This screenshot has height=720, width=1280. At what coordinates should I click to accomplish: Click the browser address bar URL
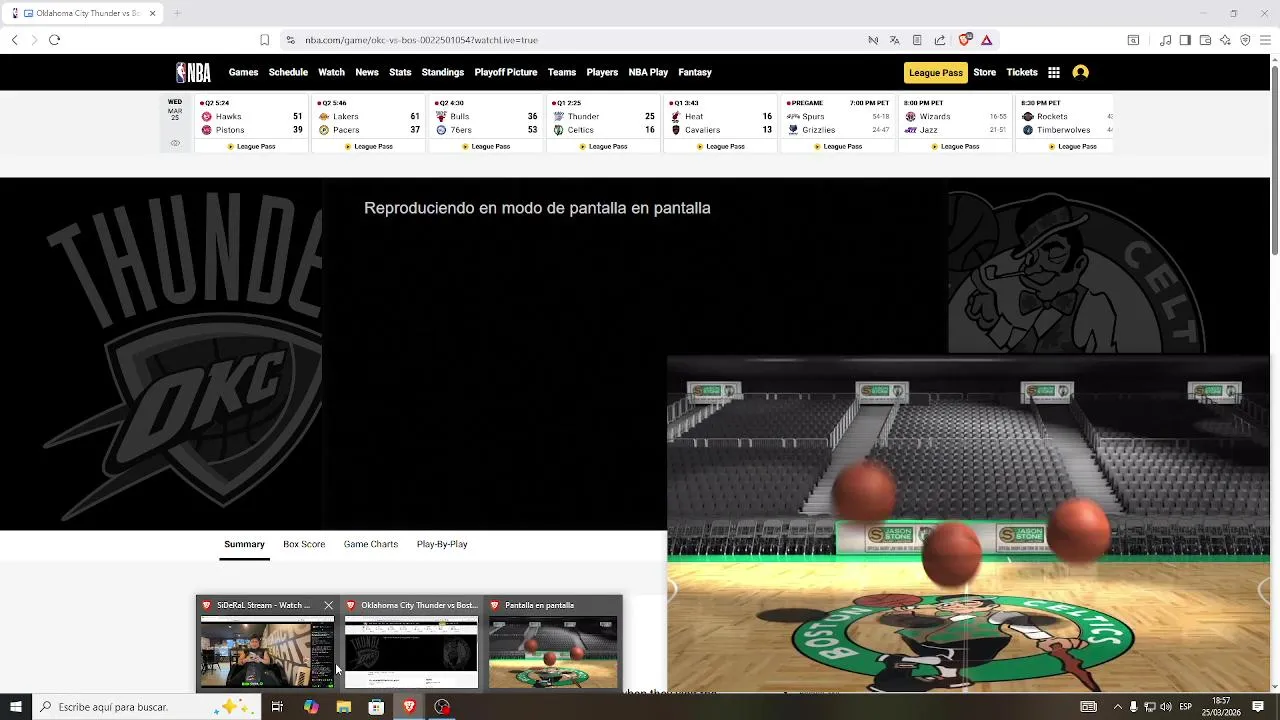pos(421,40)
